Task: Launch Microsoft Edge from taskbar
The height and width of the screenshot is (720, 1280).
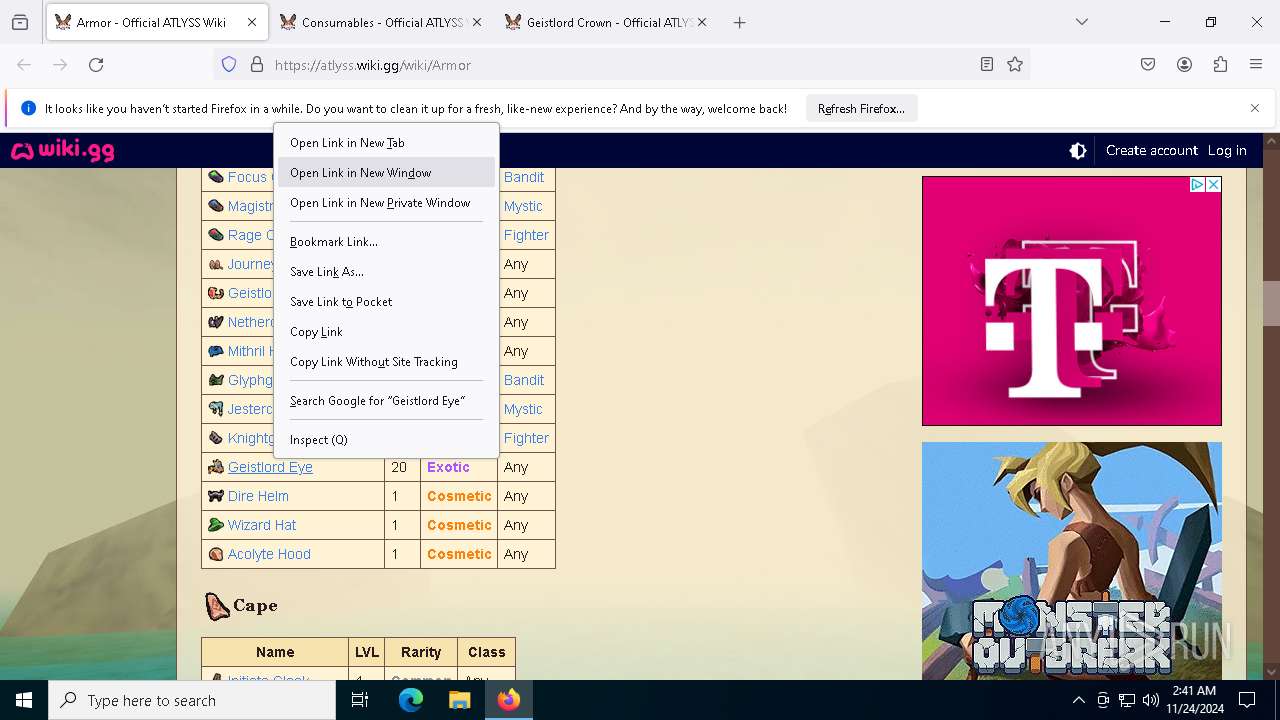Action: pos(411,700)
